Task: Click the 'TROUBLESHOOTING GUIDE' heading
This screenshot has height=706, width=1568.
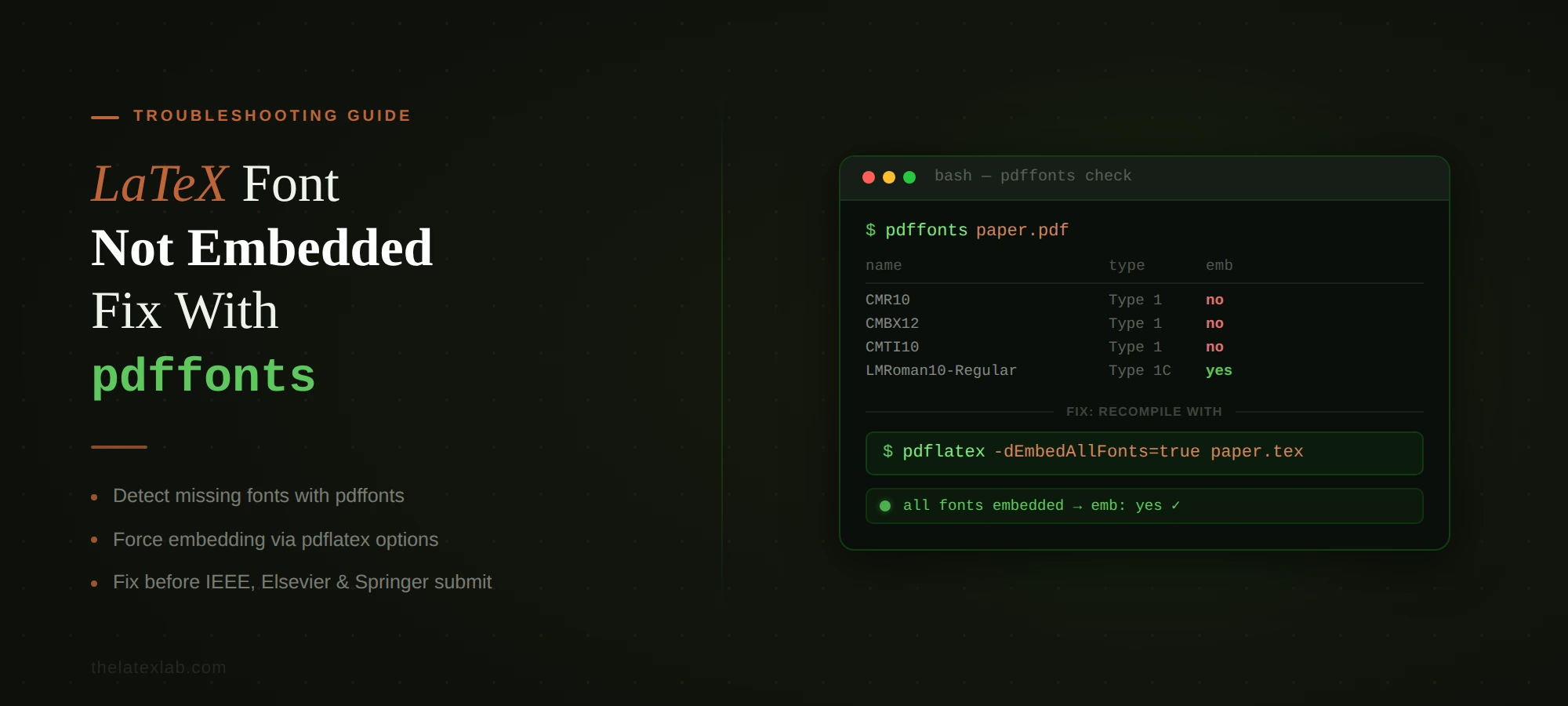Action: pos(272,116)
